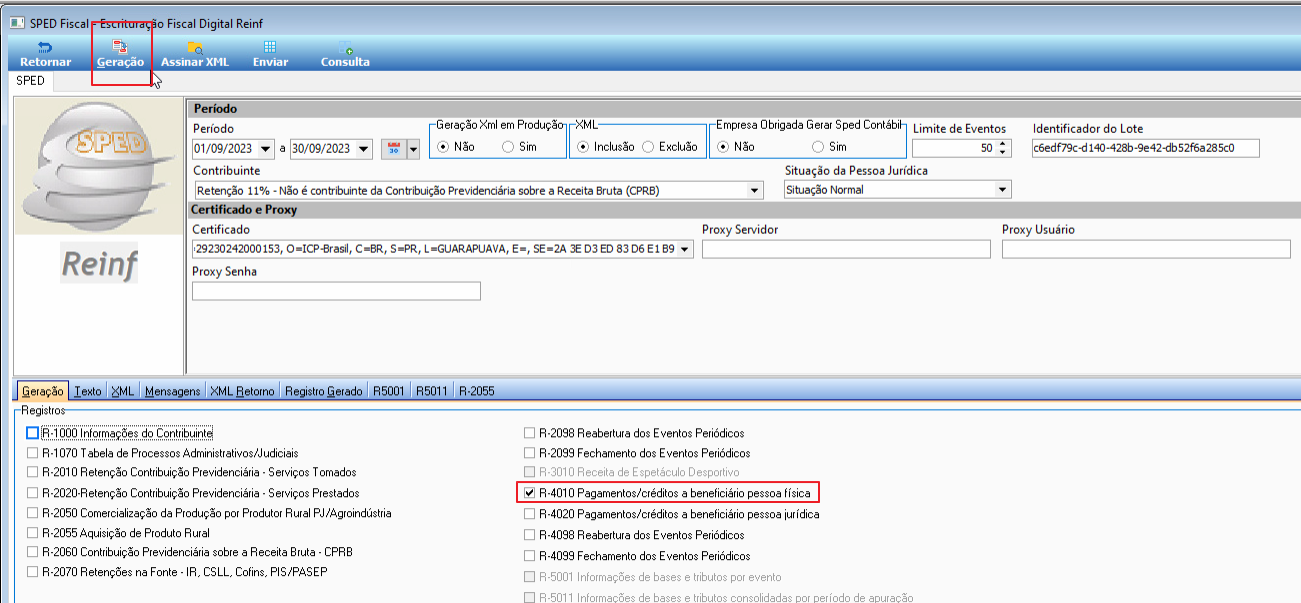
Task: Check R-2070 Retenções na Fonte checkbox
Action: [x=33, y=572]
